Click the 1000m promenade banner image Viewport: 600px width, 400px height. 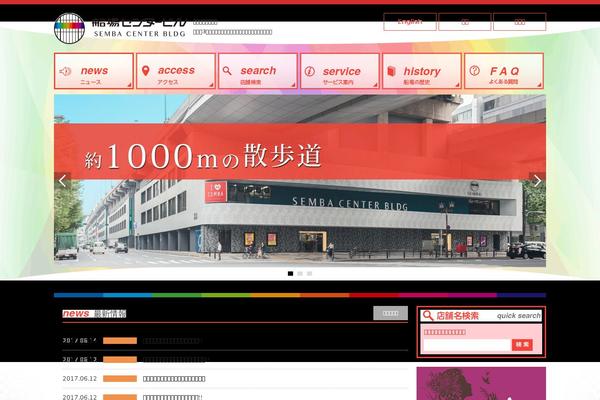pyautogui.click(x=300, y=181)
